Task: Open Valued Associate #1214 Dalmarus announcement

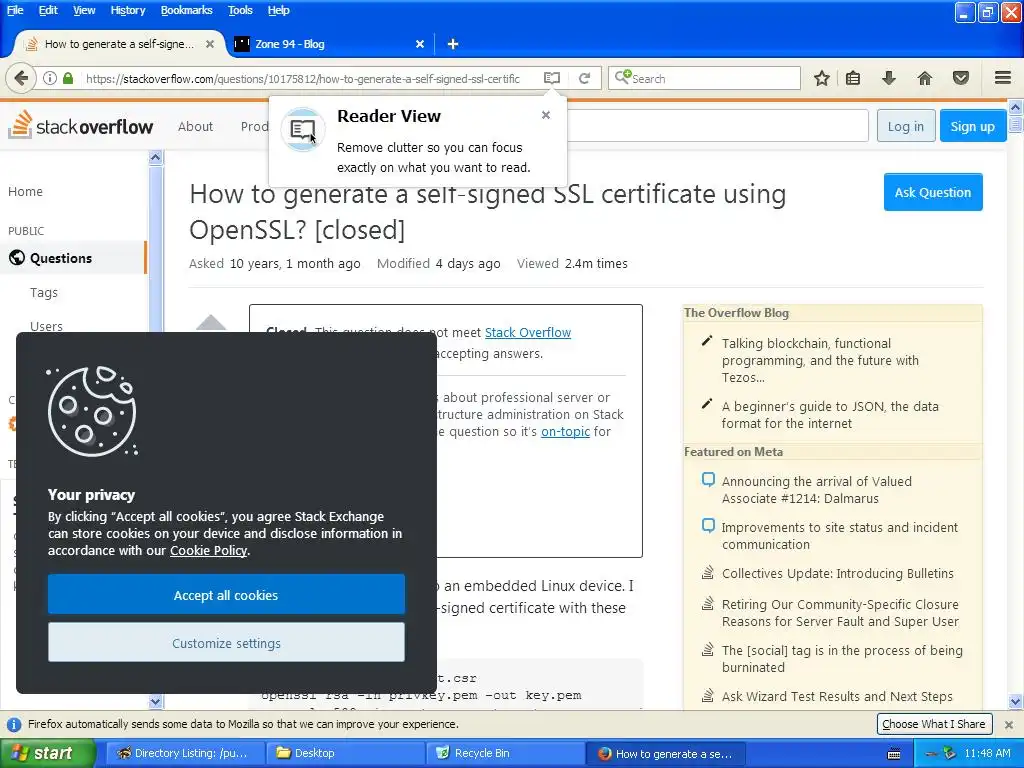Action: click(x=816, y=490)
